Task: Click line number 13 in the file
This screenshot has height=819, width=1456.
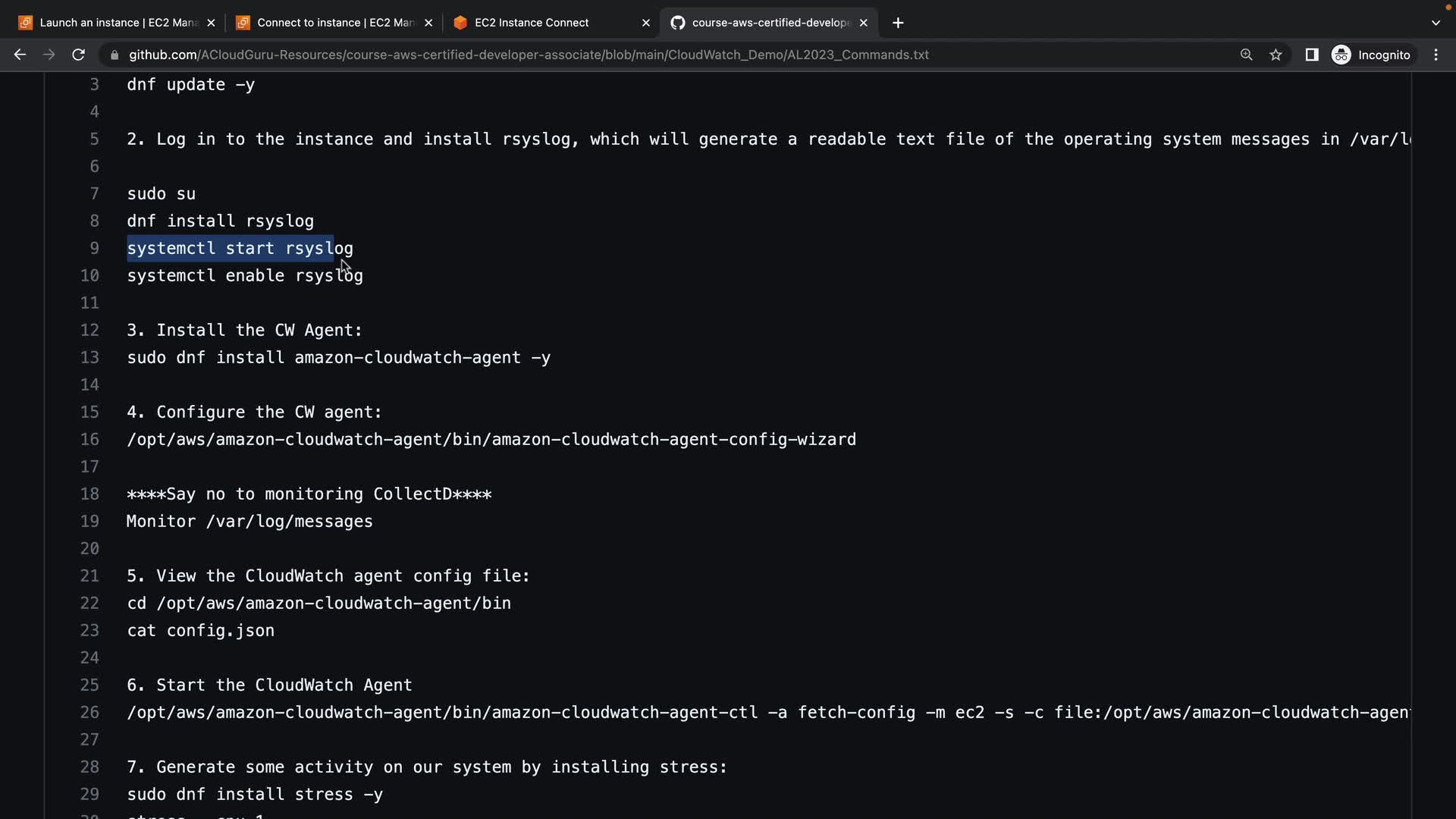Action: click(89, 357)
